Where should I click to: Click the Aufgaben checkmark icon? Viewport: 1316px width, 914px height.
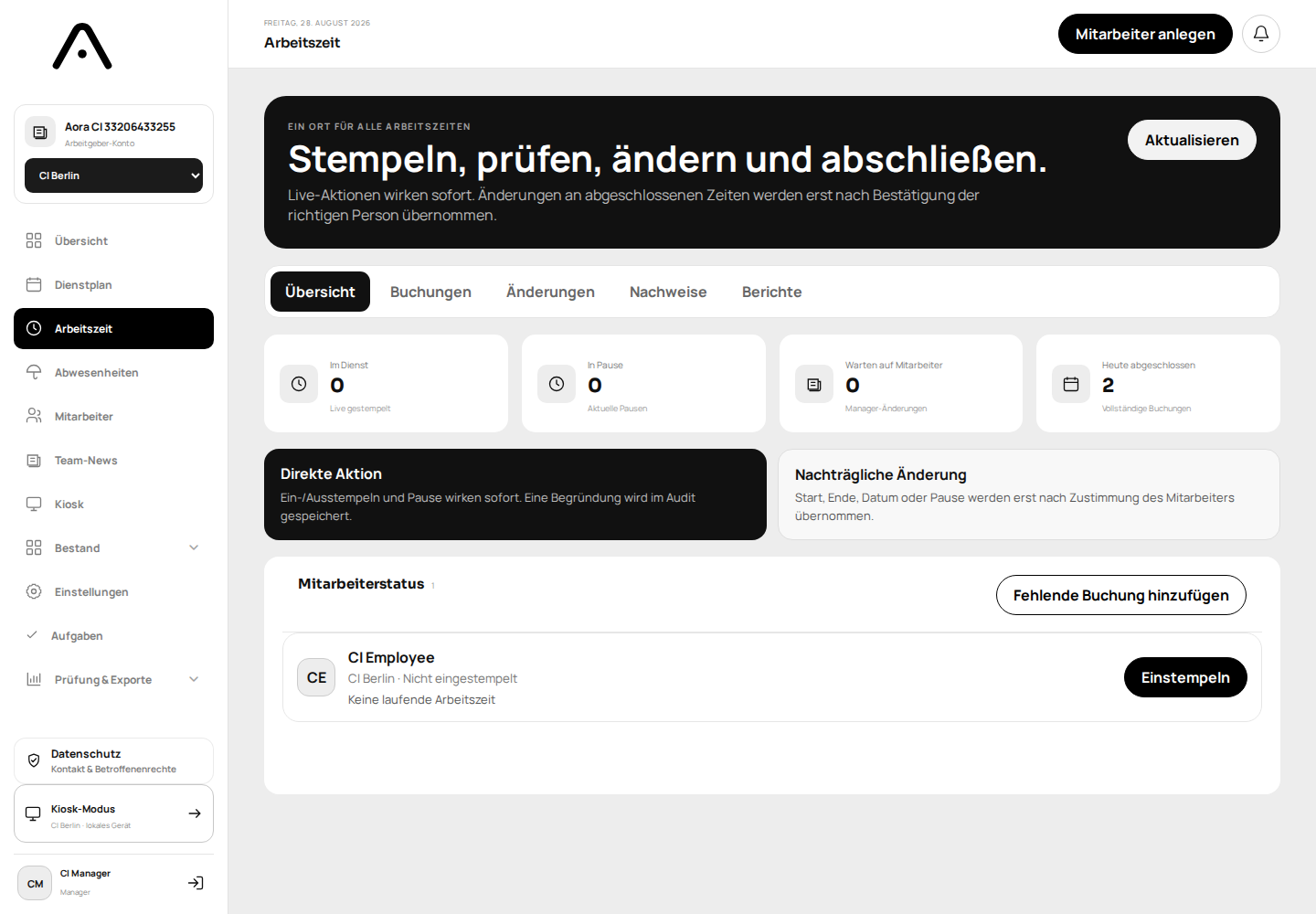pos(32,635)
